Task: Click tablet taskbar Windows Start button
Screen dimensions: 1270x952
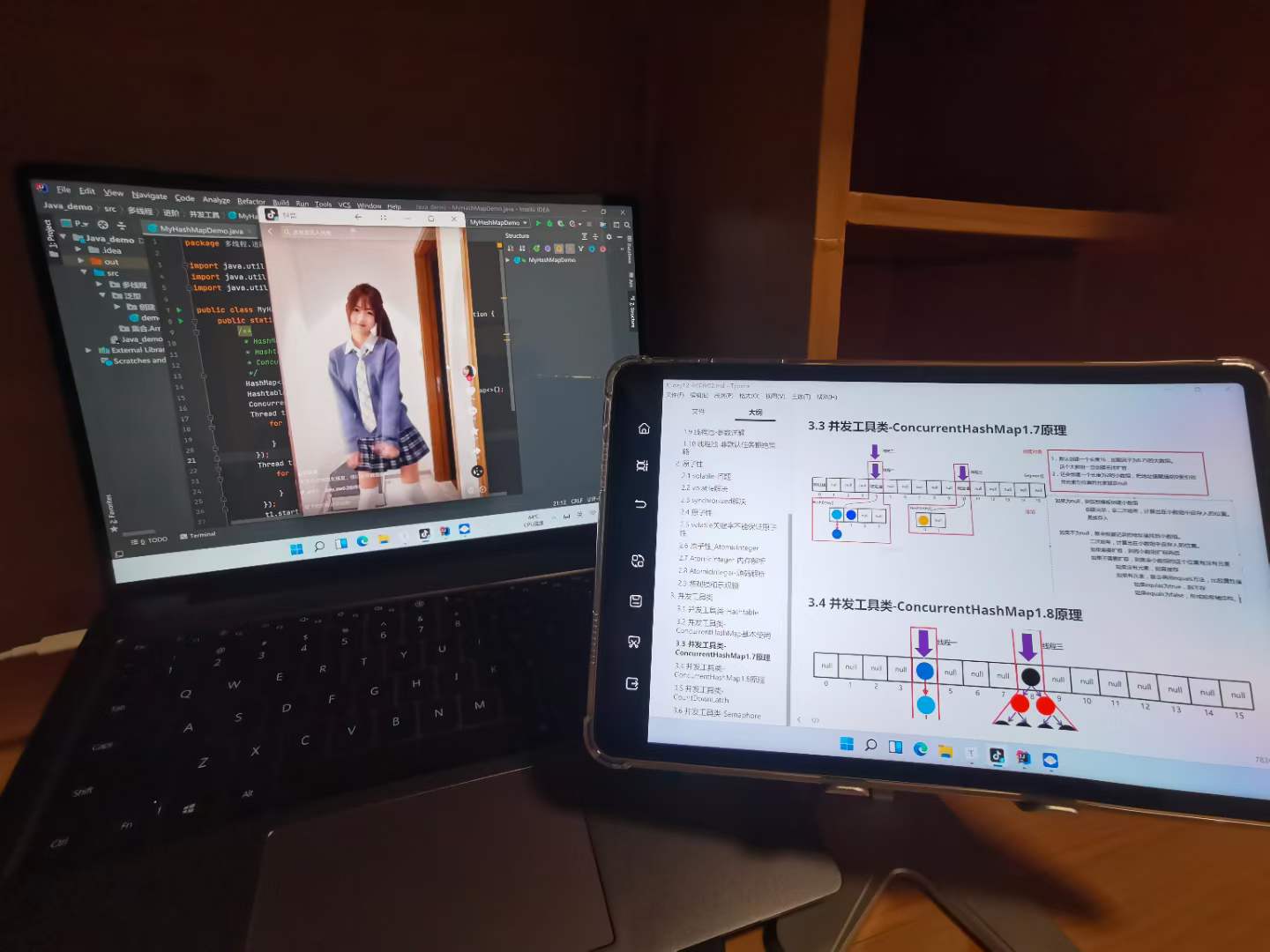Action: coord(847,743)
